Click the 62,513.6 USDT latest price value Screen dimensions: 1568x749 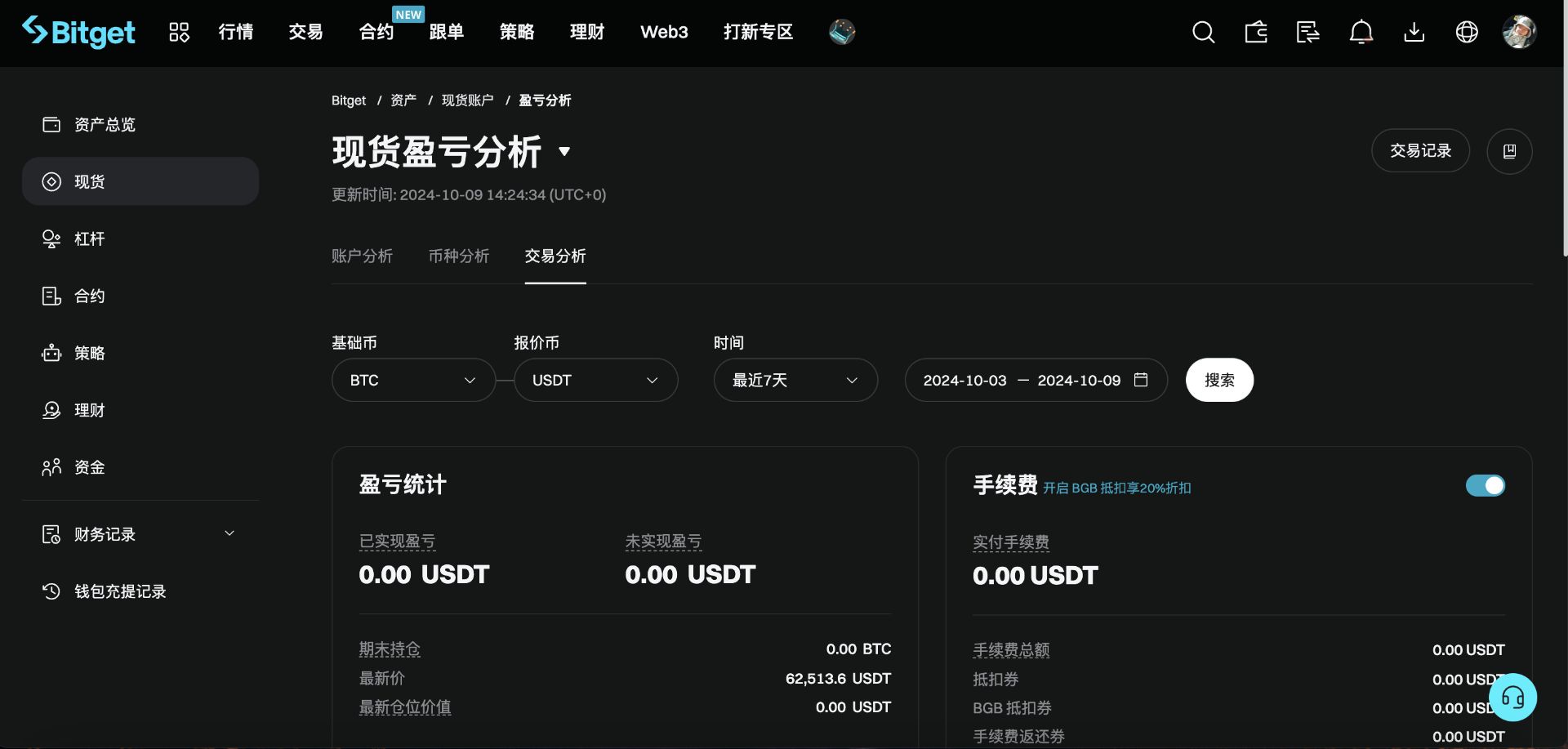(838, 678)
